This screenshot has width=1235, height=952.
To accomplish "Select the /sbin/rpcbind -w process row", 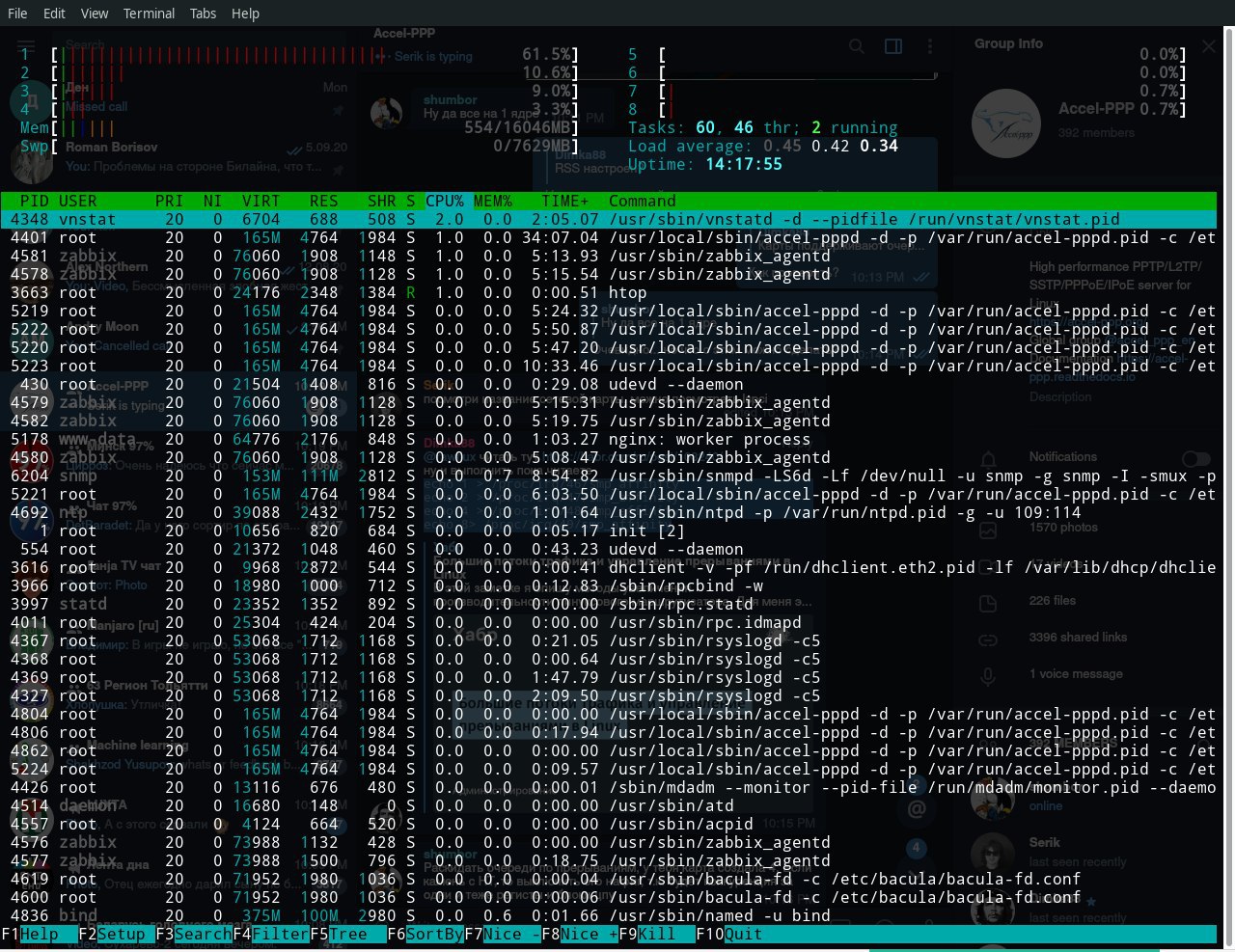I will click(608, 585).
